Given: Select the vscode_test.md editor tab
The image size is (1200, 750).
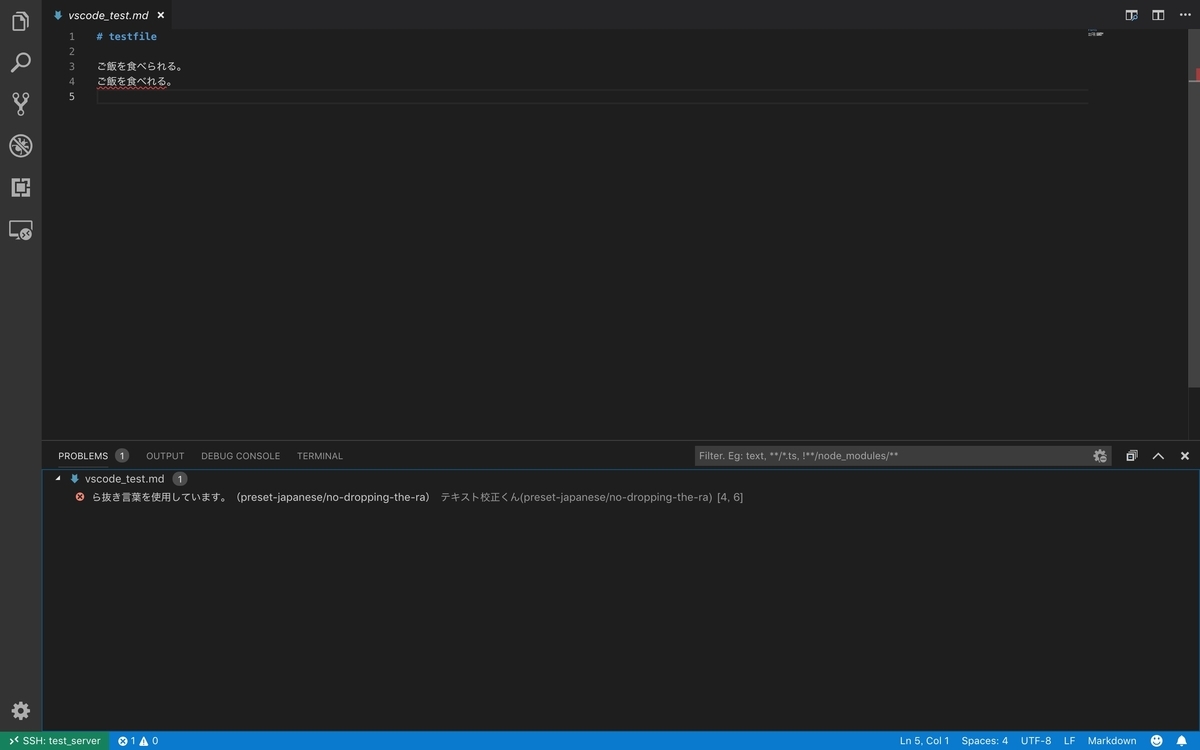Looking at the screenshot, I should coord(108,15).
